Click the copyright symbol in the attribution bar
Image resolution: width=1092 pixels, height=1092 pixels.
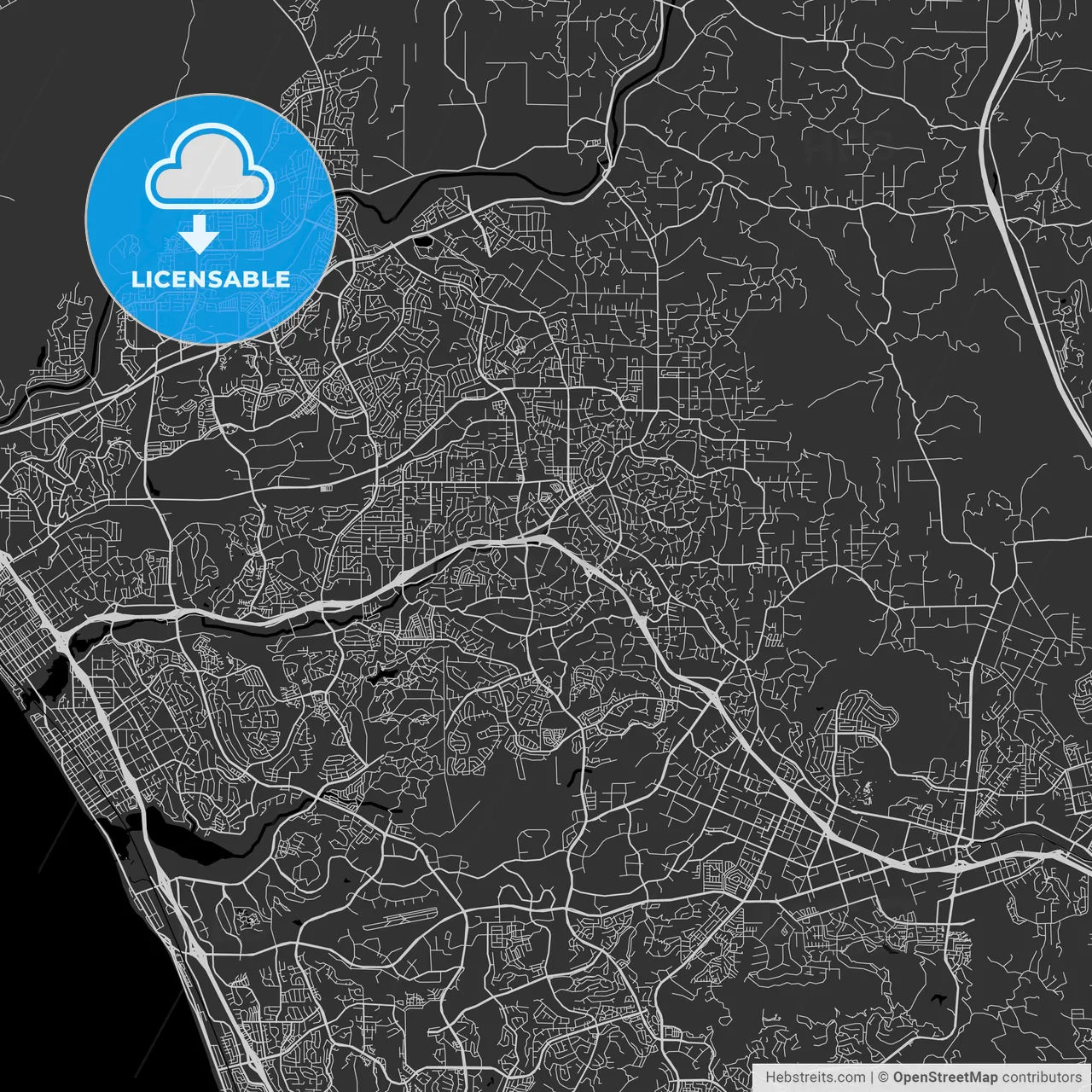point(883,1077)
